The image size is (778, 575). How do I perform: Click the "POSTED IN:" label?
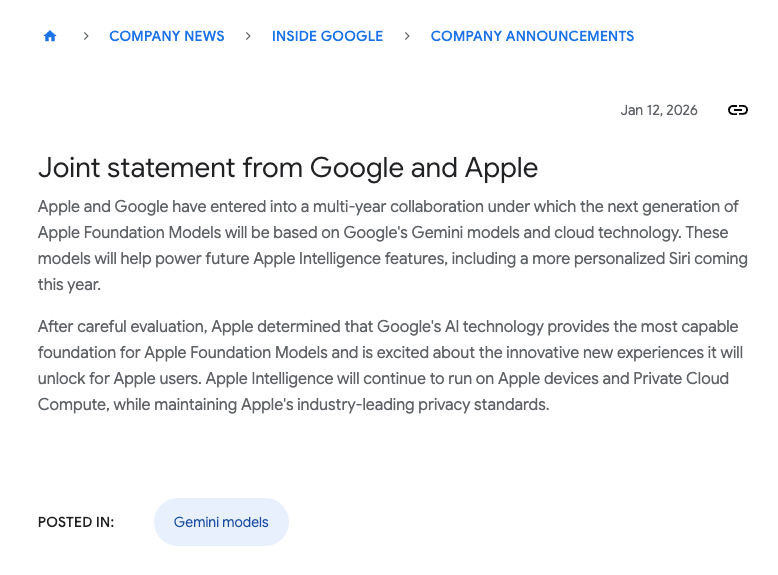[x=76, y=522]
